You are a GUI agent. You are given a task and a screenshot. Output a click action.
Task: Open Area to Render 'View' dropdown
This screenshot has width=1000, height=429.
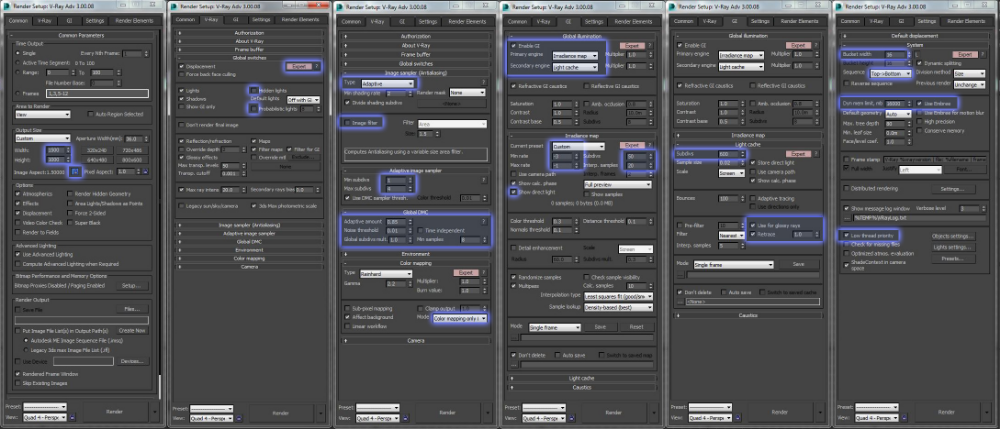click(43, 115)
